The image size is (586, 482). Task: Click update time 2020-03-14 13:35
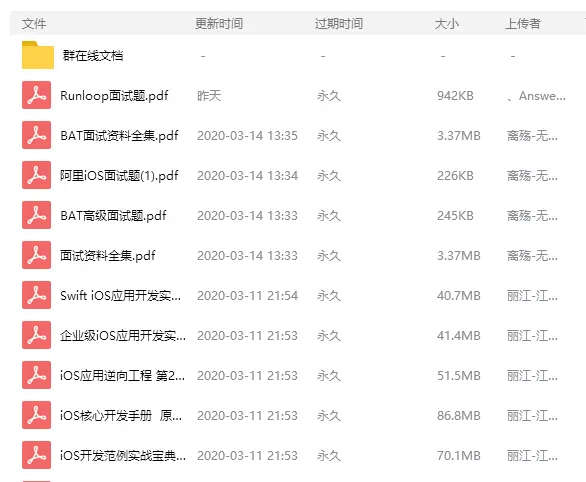[x=247, y=136]
